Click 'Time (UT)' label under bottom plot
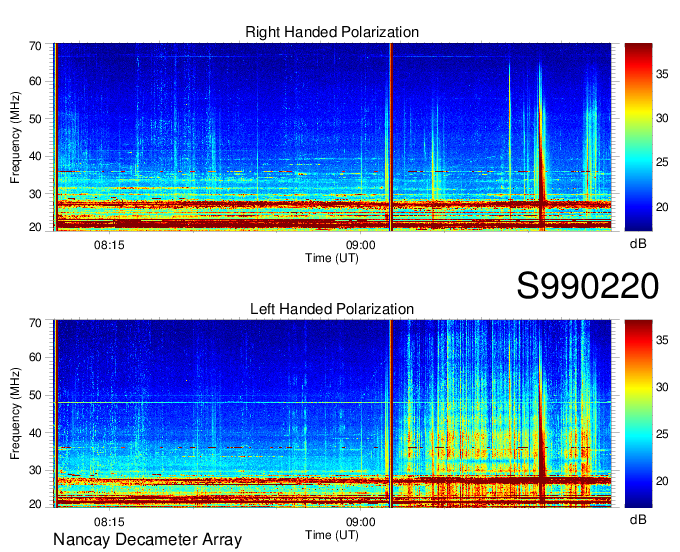 pos(332,535)
